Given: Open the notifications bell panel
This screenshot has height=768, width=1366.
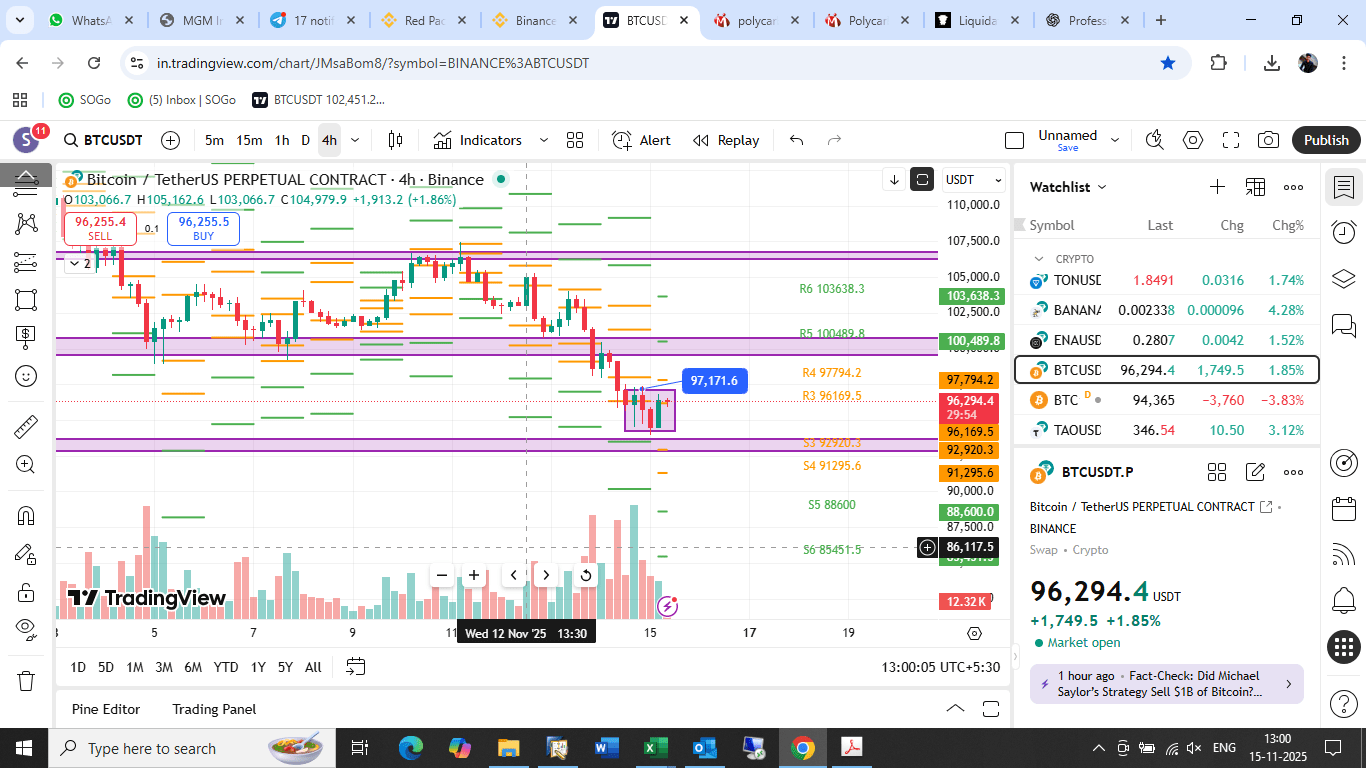Looking at the screenshot, I should coord(1344,601).
